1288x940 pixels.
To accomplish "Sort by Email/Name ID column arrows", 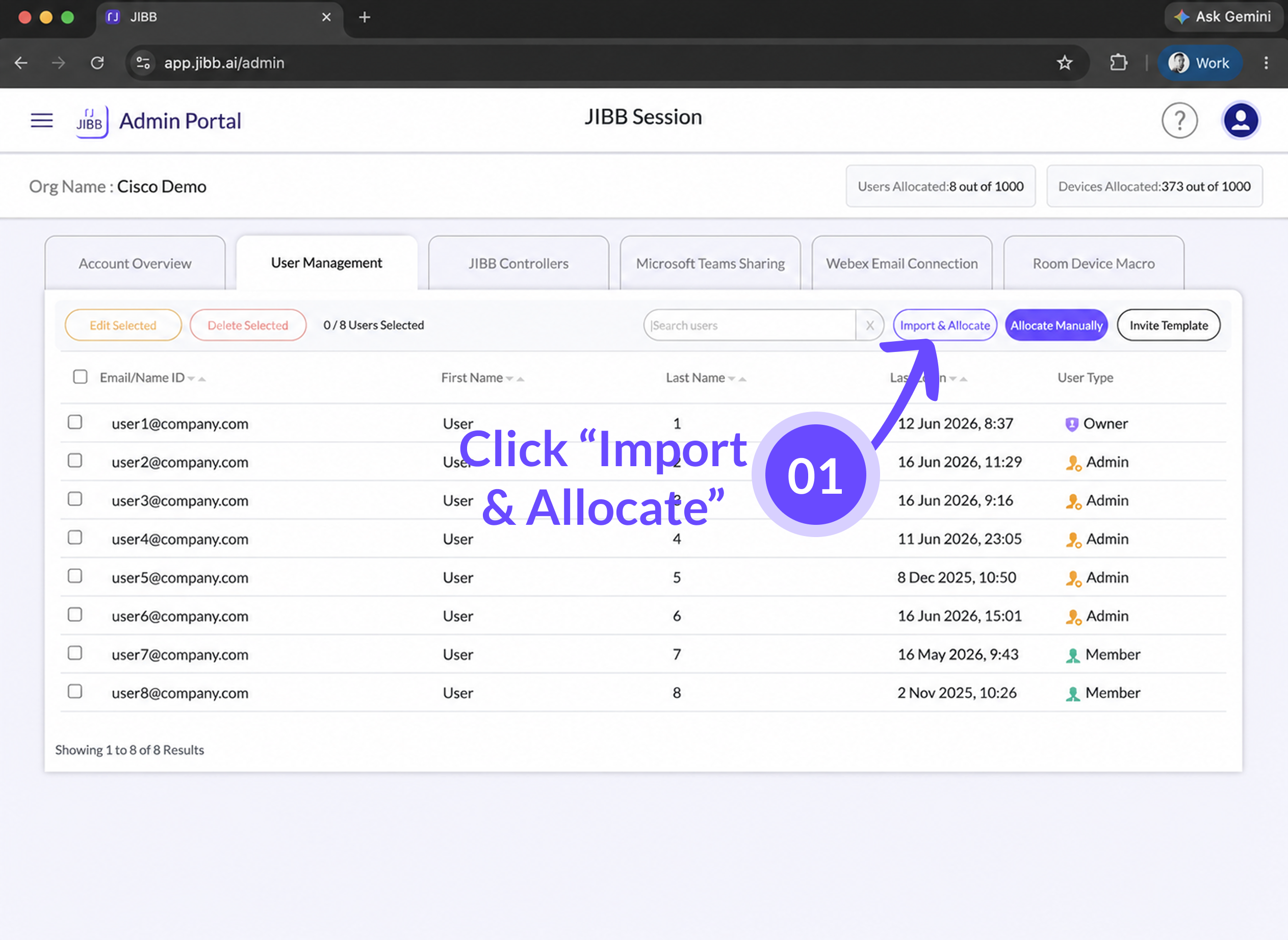I will coord(196,379).
